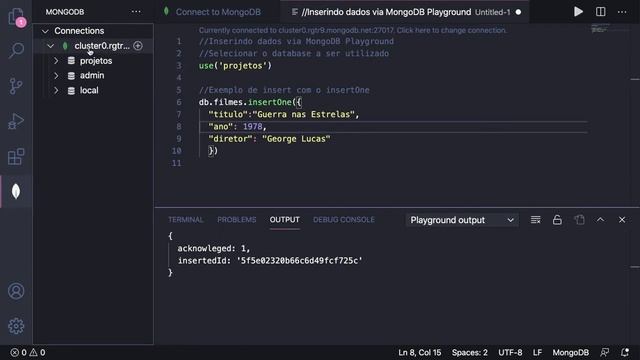Switch to the TERMINAL tab

186,220
